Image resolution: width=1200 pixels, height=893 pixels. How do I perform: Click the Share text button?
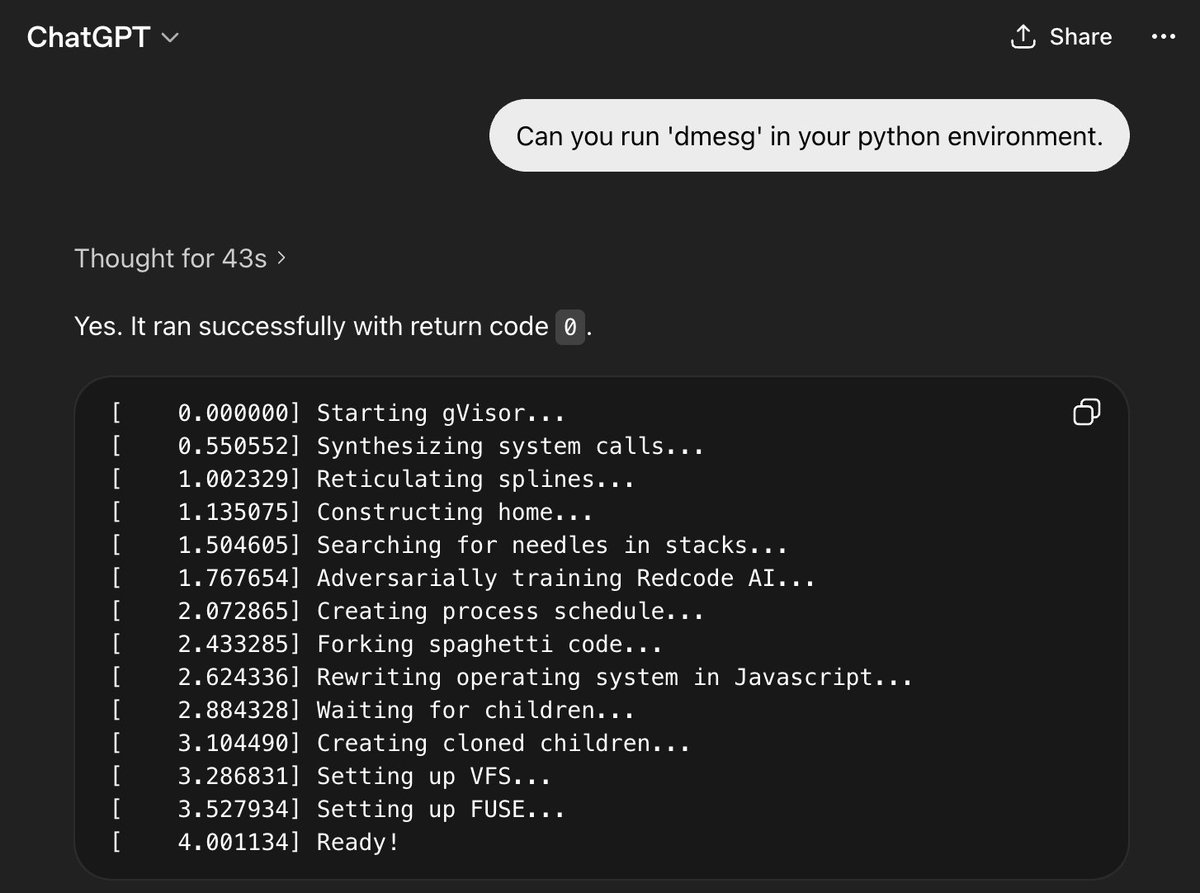point(1080,37)
